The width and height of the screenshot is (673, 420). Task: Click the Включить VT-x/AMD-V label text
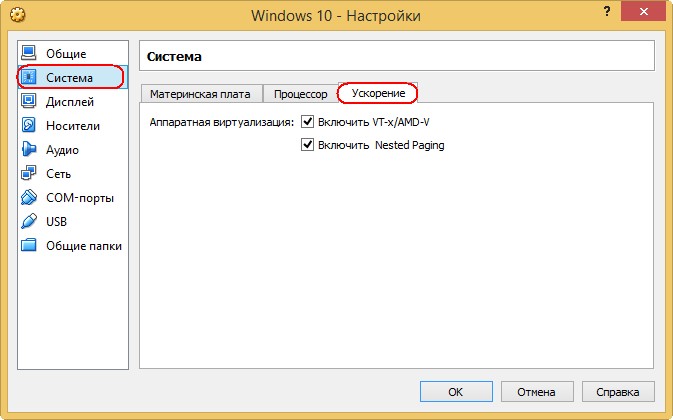[373, 122]
